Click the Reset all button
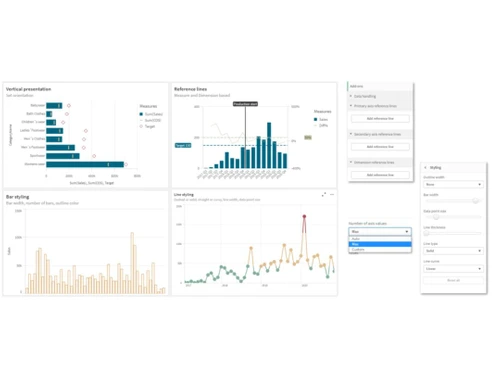500x375 pixels. (453, 280)
